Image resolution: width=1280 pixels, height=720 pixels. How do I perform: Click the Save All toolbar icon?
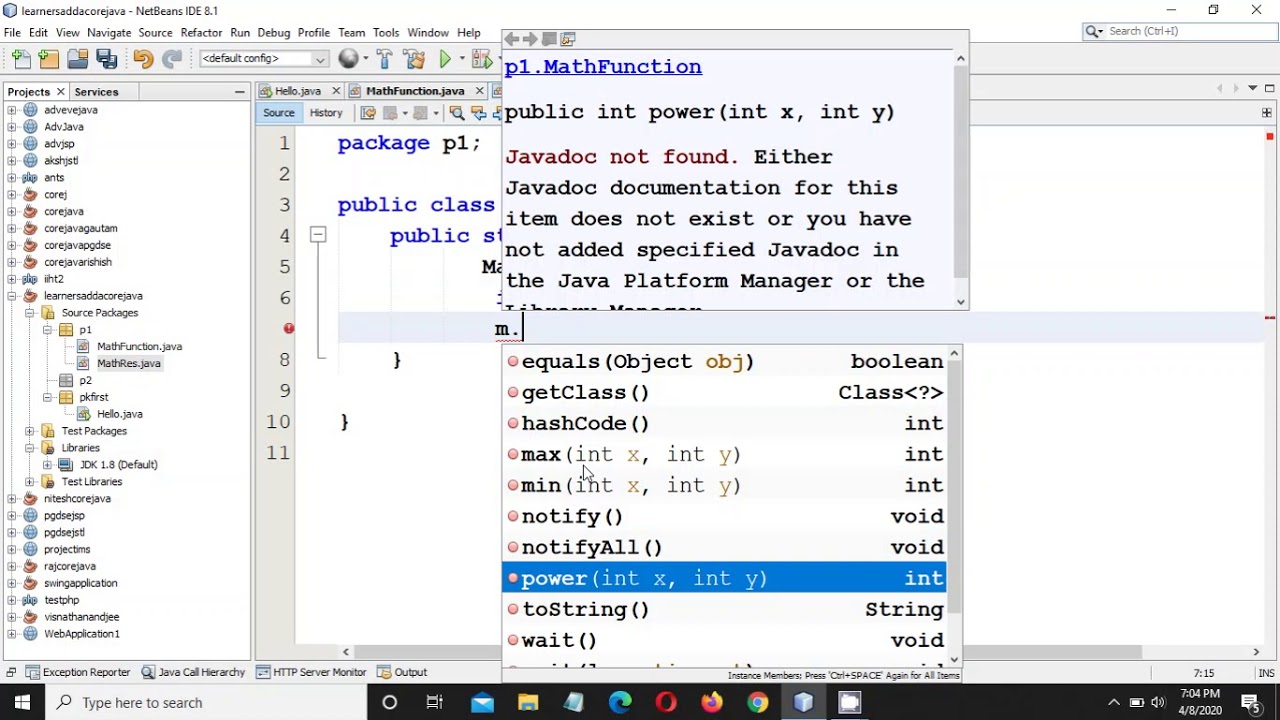106,60
